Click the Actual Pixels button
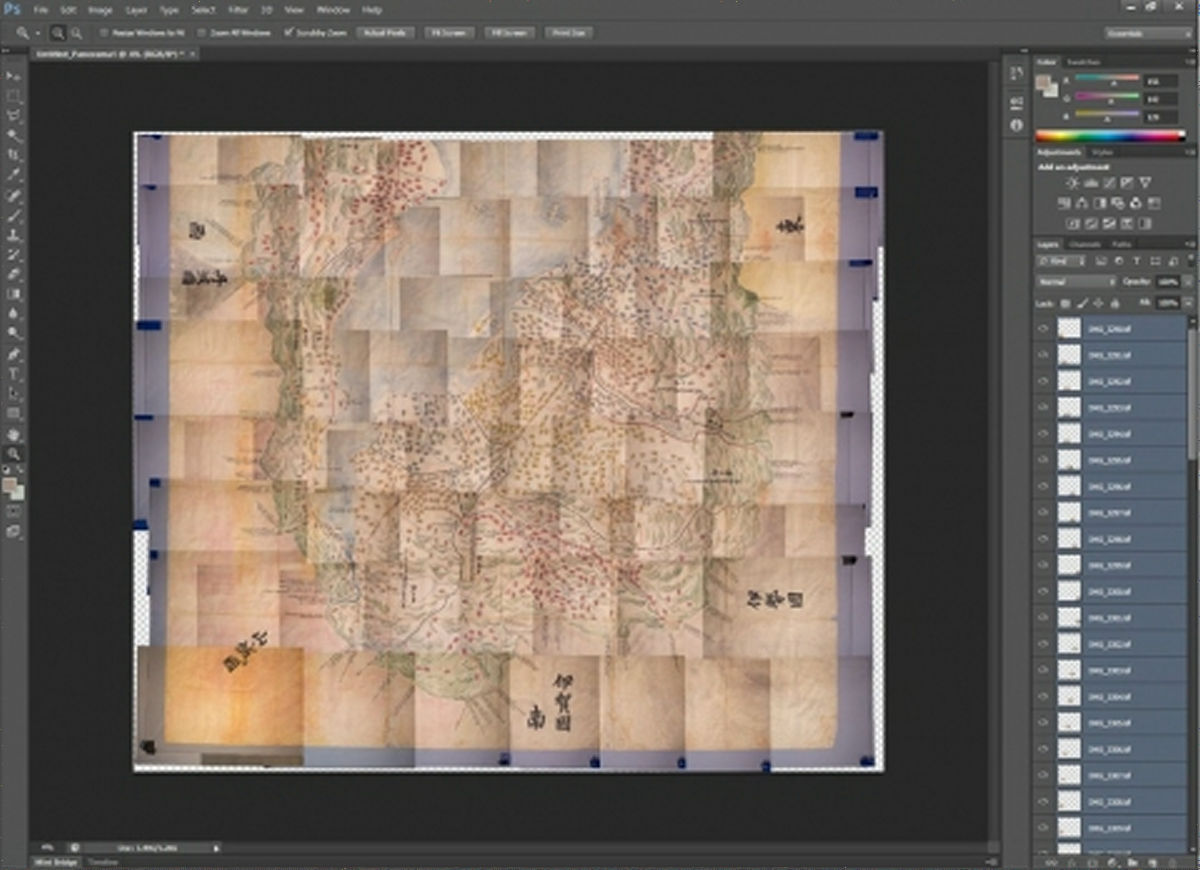 (385, 33)
